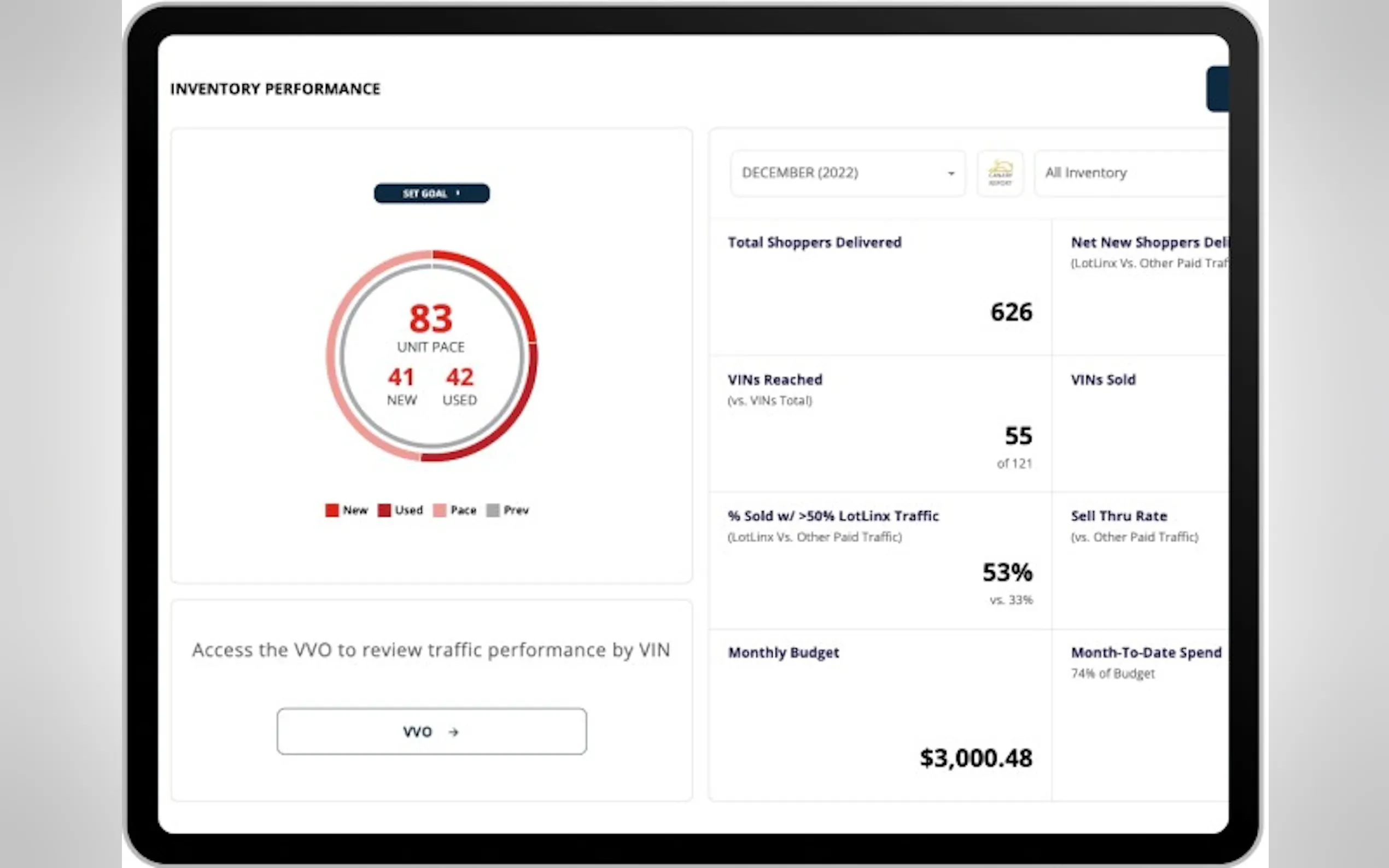The width and height of the screenshot is (1389, 868).
Task: Click the dark blue button at top right
Action: (1217, 89)
